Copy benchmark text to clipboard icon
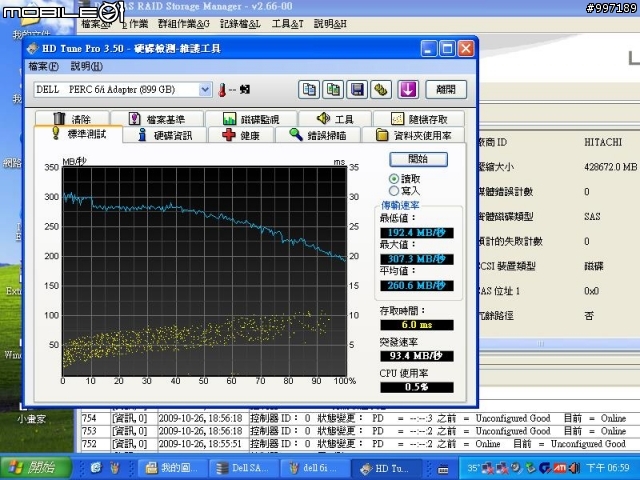The width and height of the screenshot is (640, 480). pyautogui.click(x=309, y=89)
